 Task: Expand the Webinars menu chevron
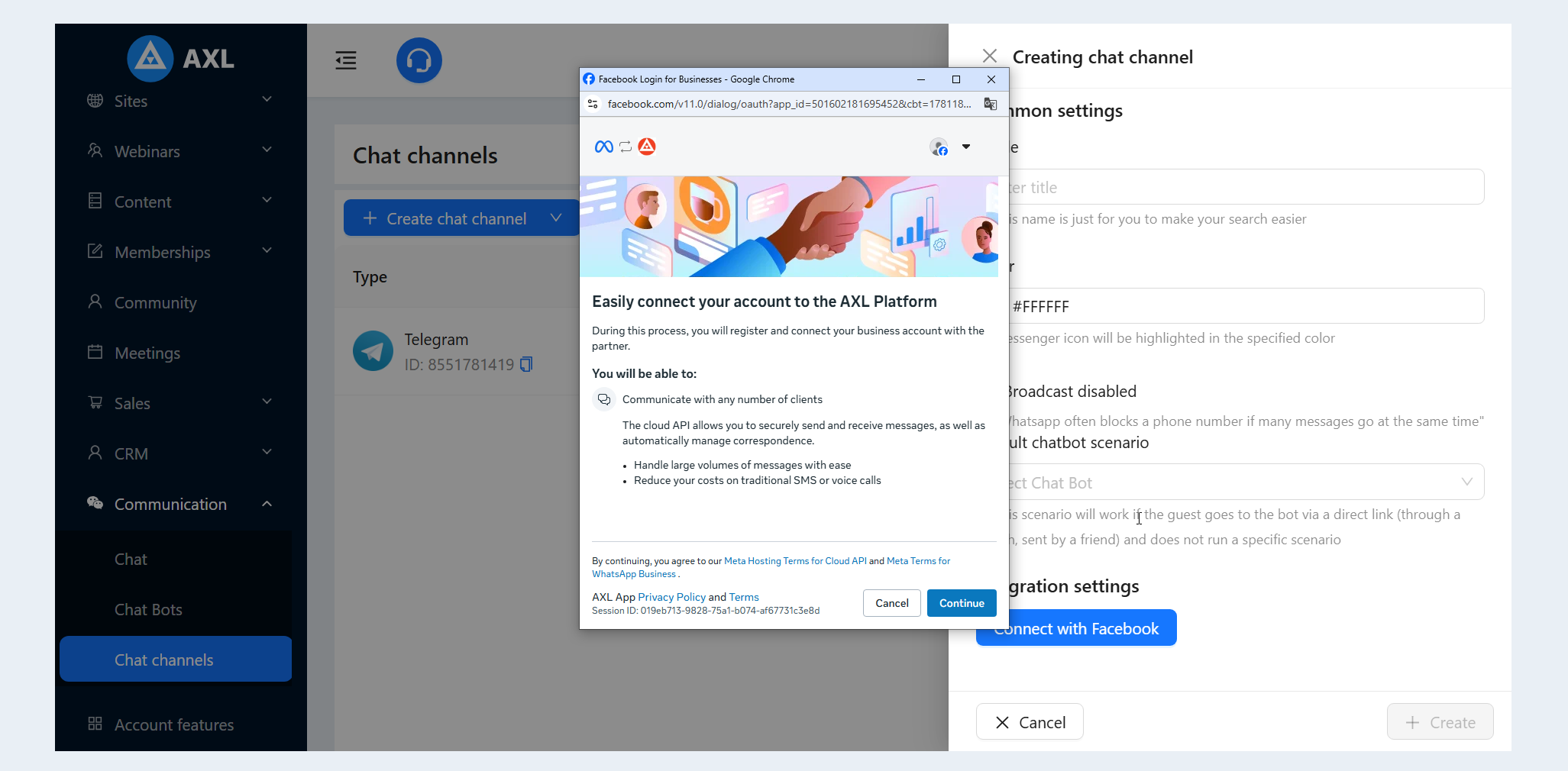pos(267,150)
